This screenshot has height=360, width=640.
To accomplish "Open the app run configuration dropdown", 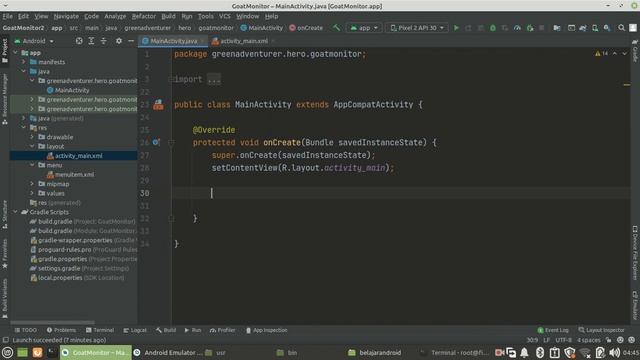I will click(x=364, y=28).
